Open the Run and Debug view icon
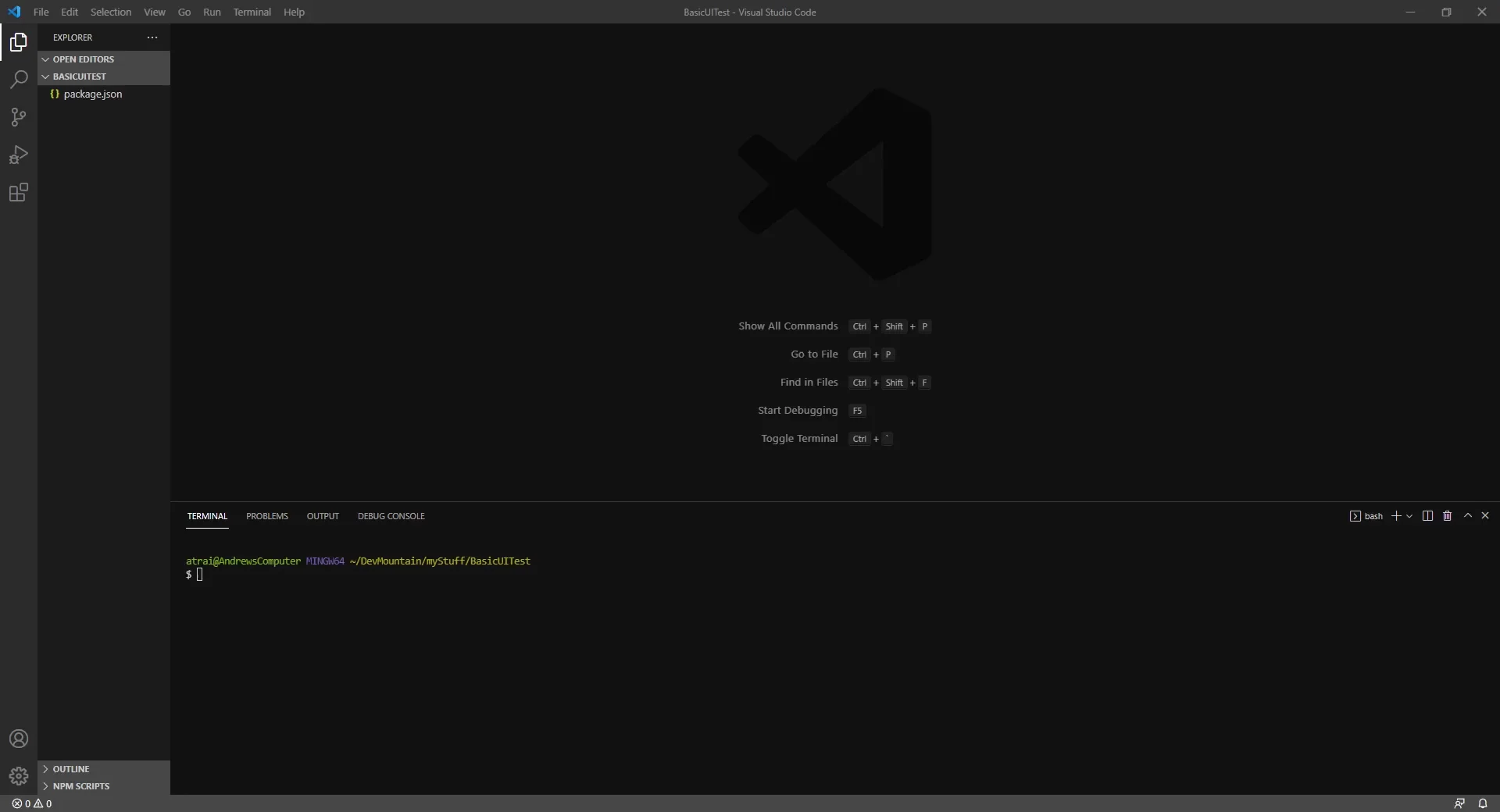 pos(19,155)
